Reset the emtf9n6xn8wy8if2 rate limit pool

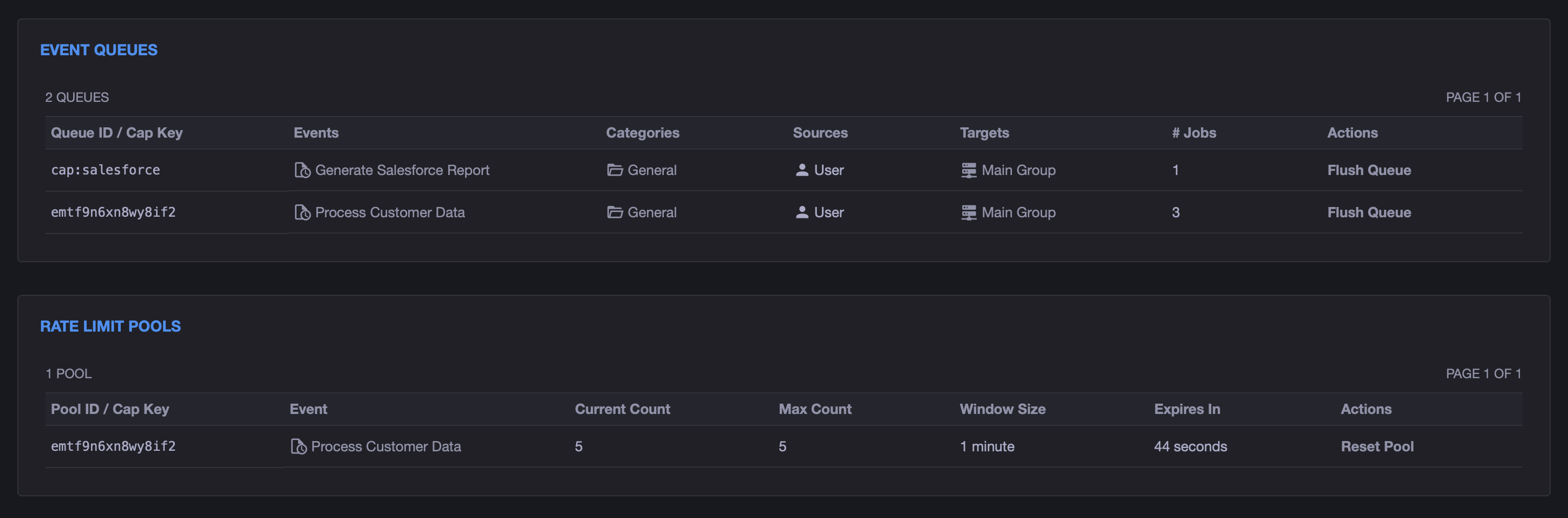coord(1377,446)
